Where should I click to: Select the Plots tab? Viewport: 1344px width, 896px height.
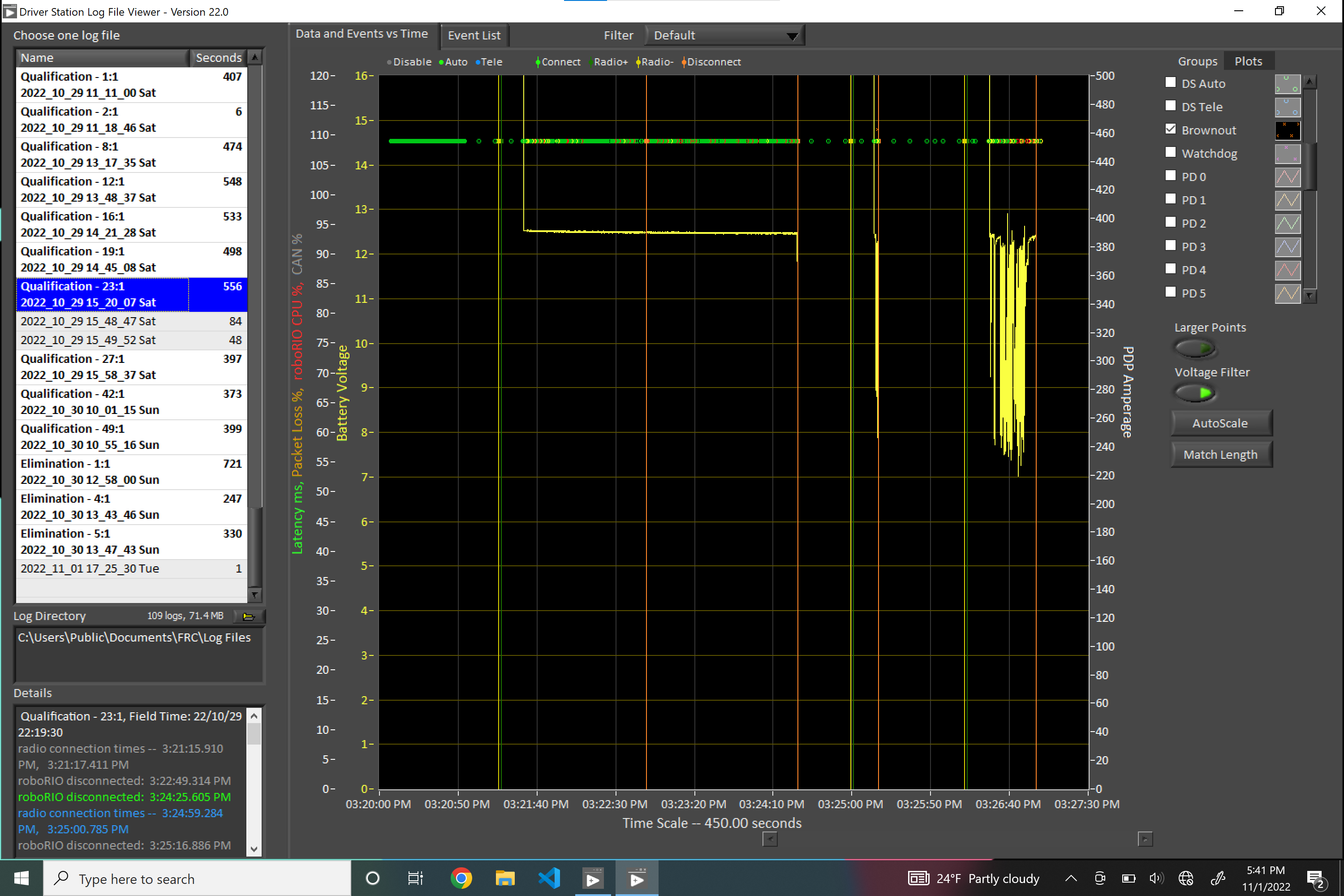tap(1249, 61)
